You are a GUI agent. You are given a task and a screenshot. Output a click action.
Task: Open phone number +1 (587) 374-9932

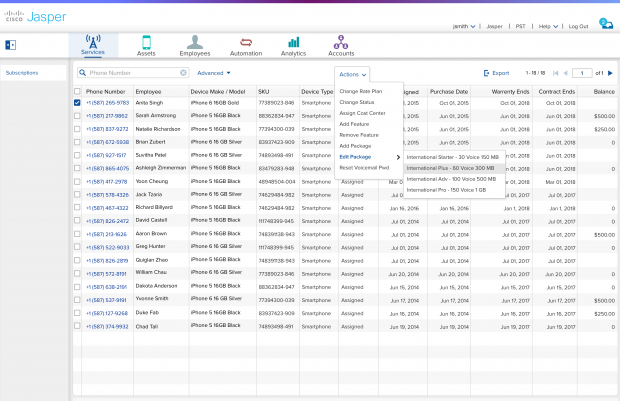(107, 327)
